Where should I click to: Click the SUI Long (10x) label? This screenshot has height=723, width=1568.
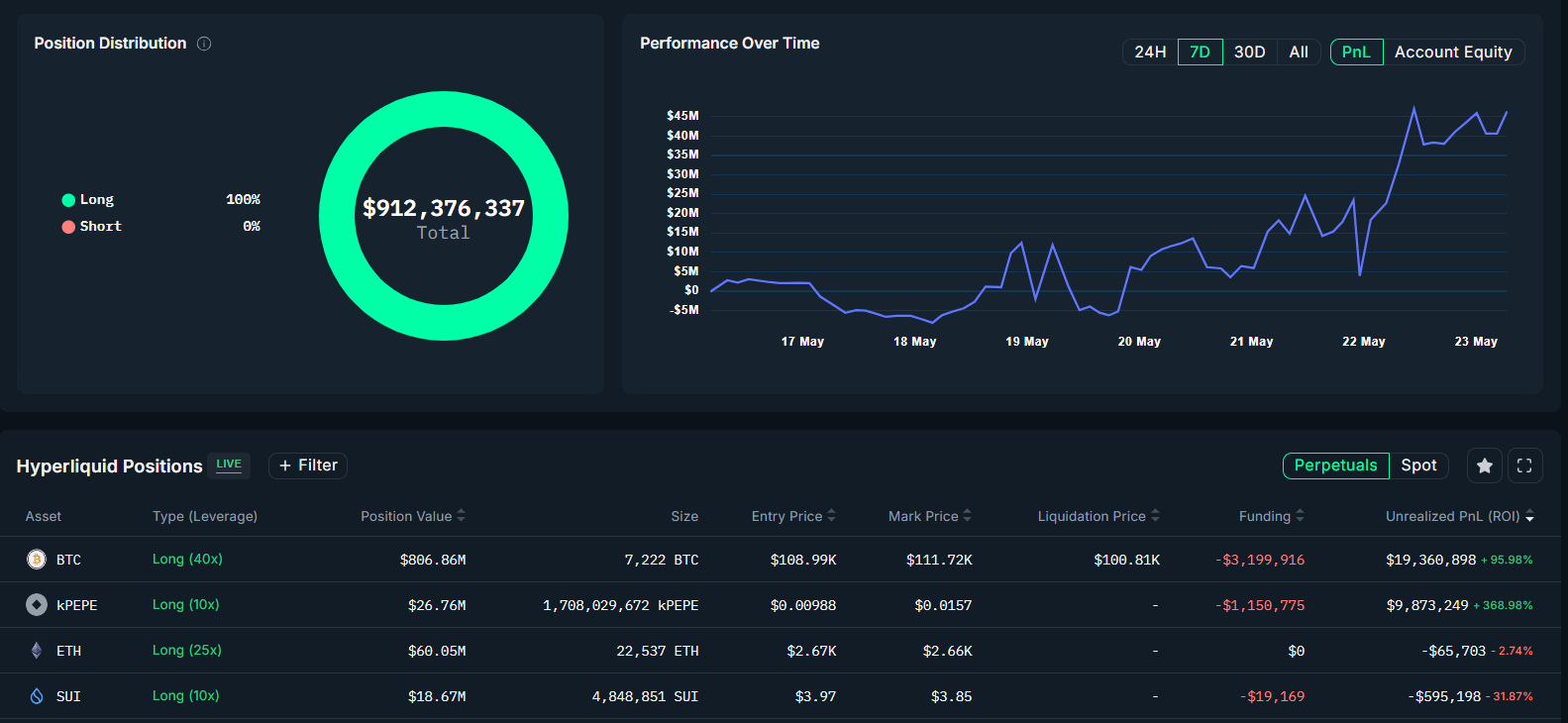click(x=186, y=696)
